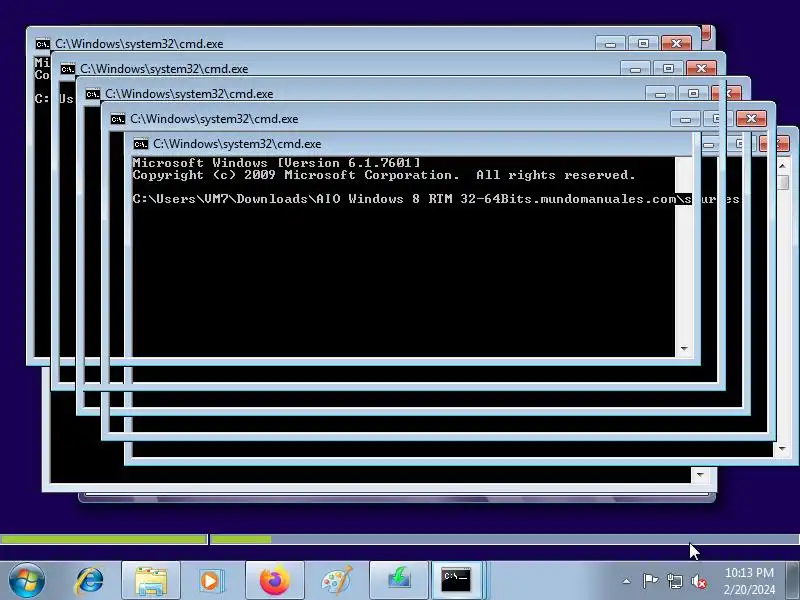The height and width of the screenshot is (600, 800).
Task: Close the backmost cmd.exe window
Action: pos(677,43)
